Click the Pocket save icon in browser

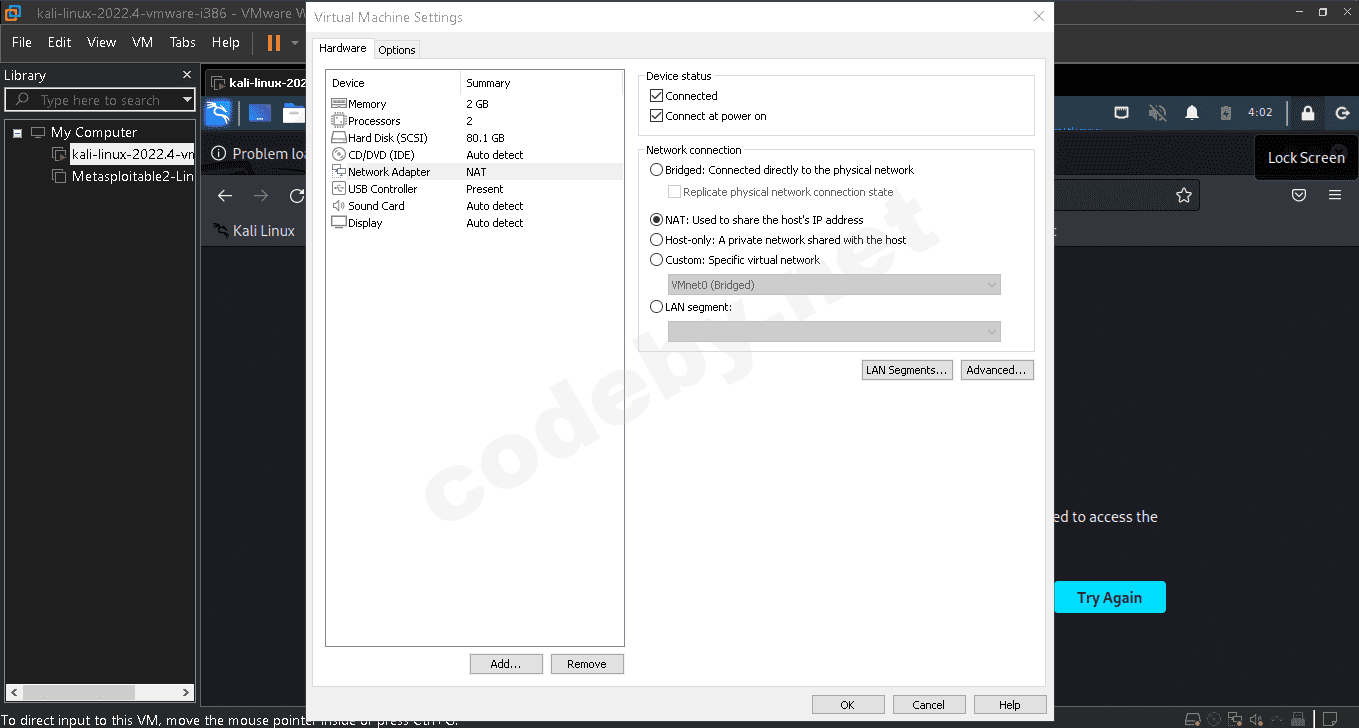(1299, 196)
